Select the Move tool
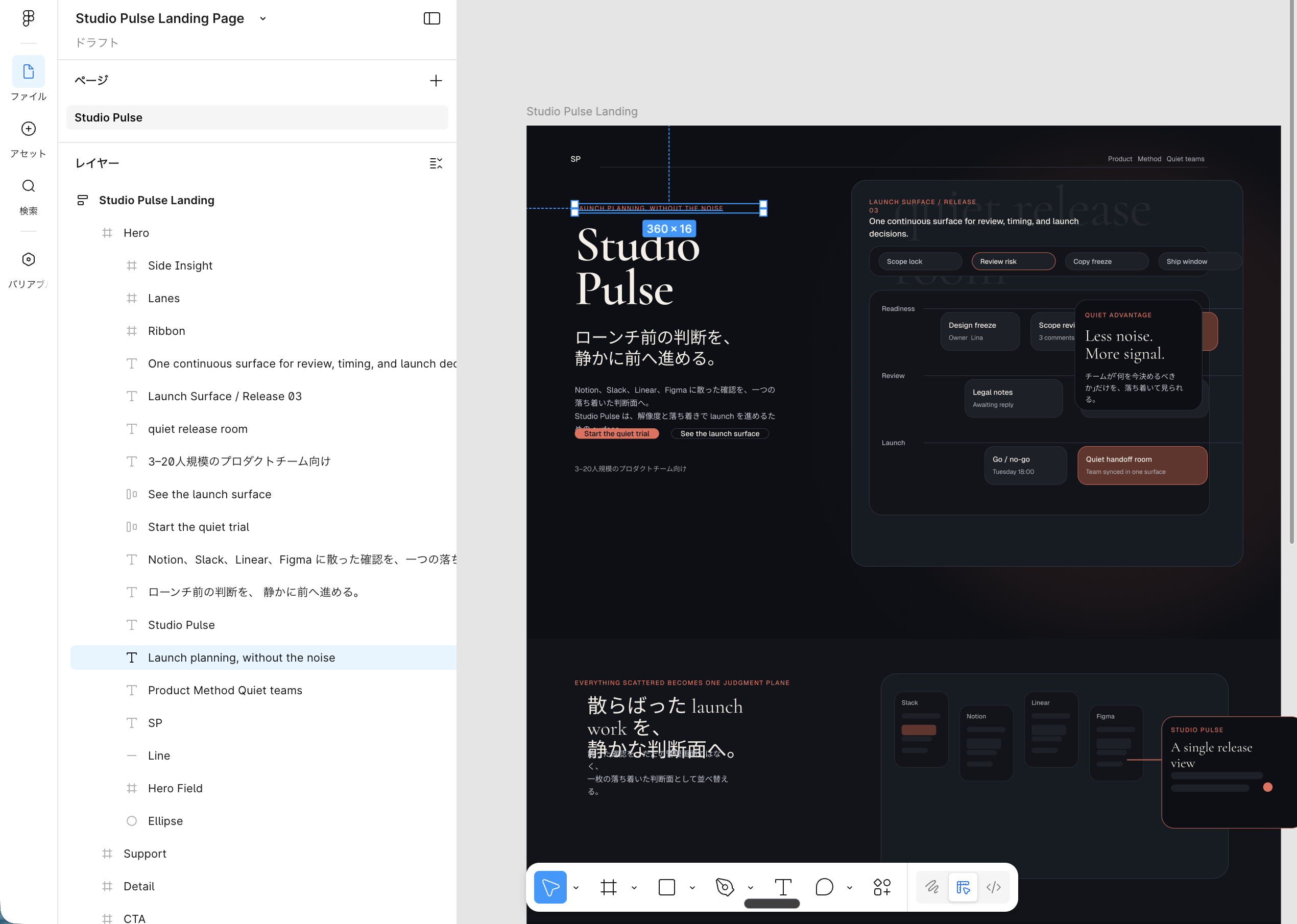The height and width of the screenshot is (924, 1297). tap(550, 887)
